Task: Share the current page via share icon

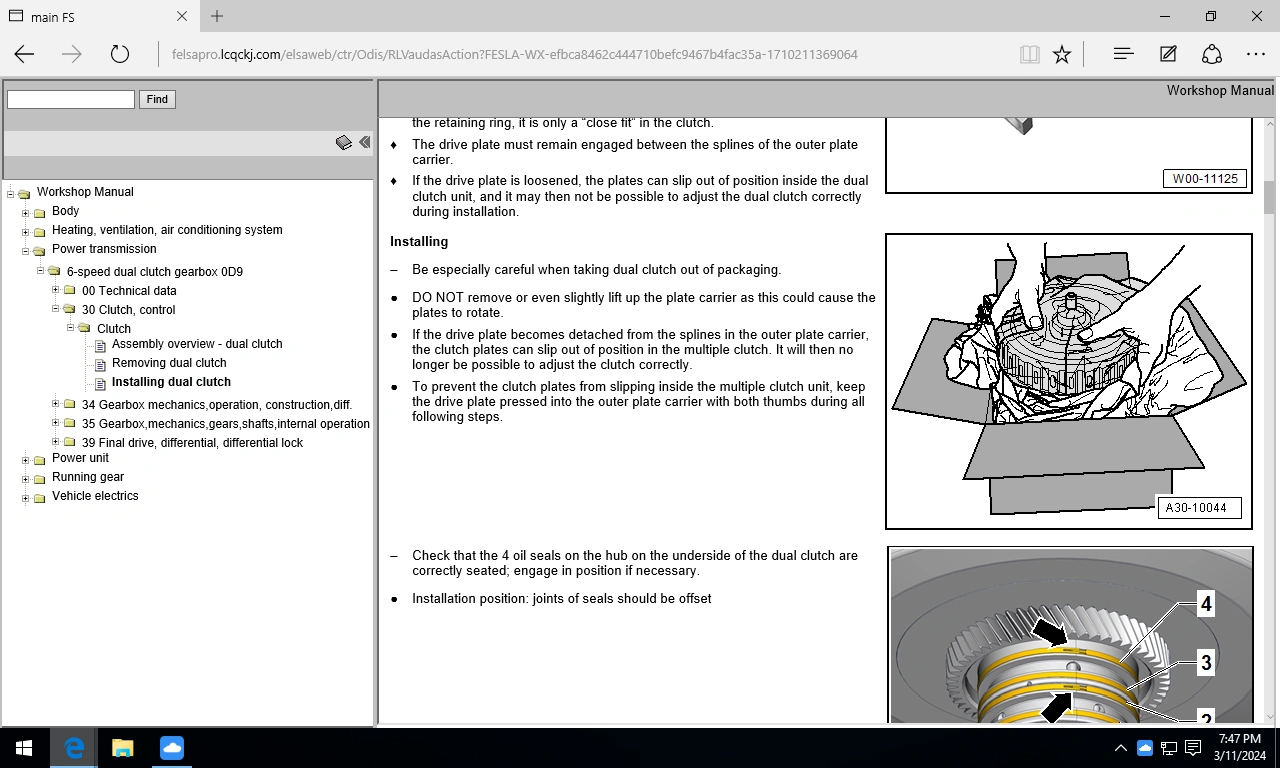Action: [1212, 54]
